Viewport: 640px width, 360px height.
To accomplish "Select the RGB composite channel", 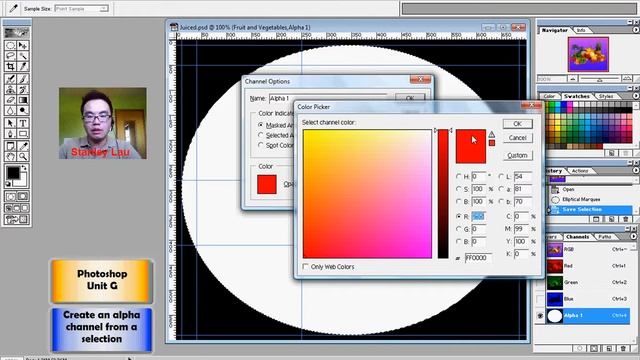I will [x=588, y=249].
